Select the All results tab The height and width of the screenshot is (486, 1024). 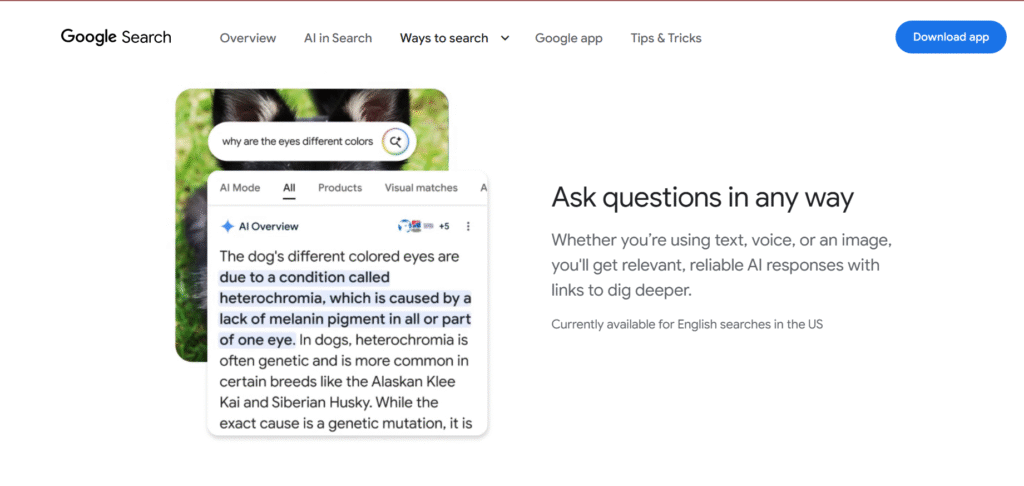(289, 187)
